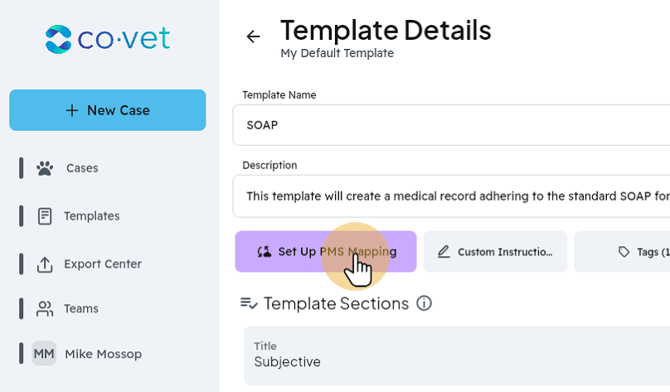Click the back arrow beside Template Details

(x=253, y=36)
